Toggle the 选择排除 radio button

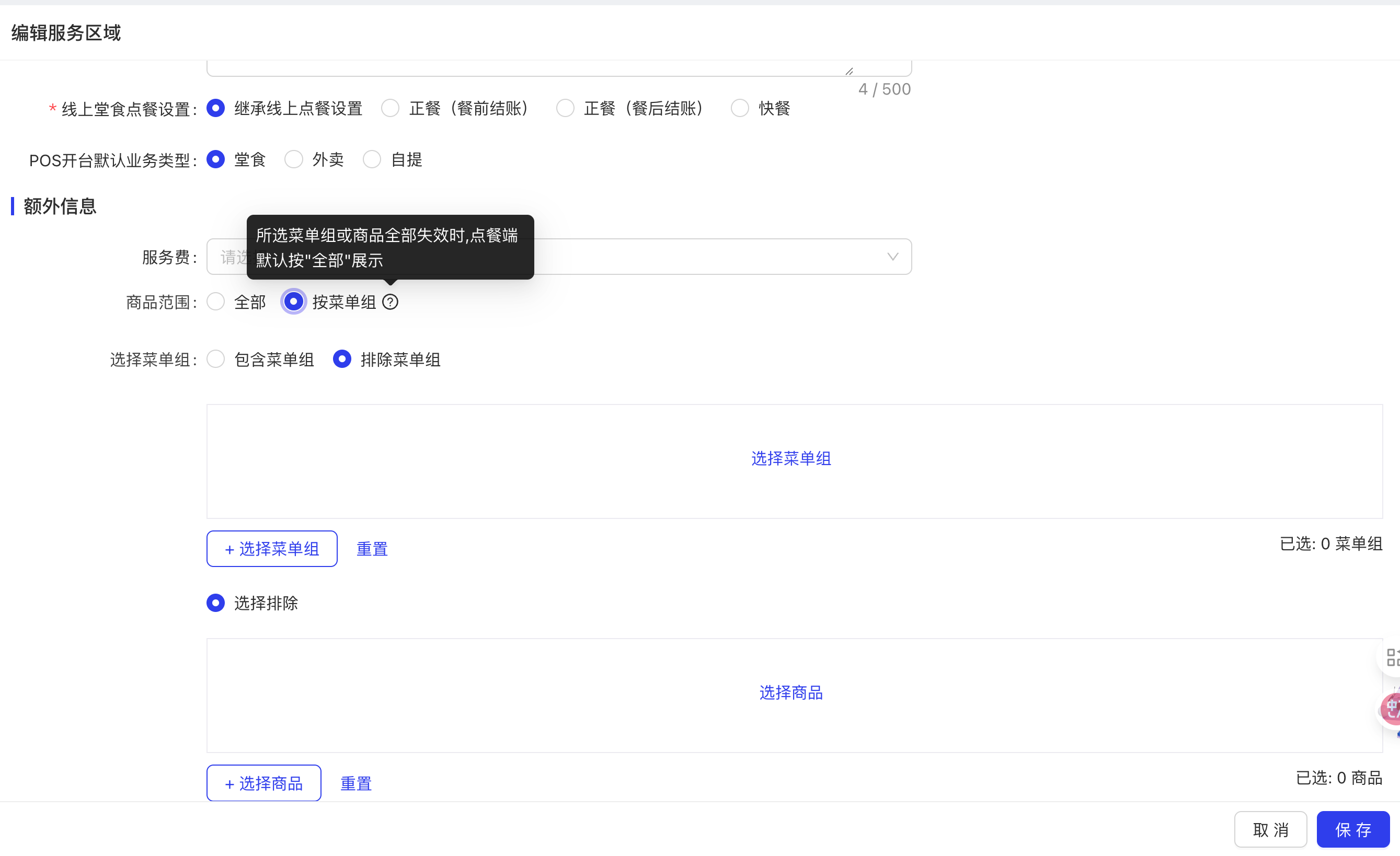click(x=216, y=603)
